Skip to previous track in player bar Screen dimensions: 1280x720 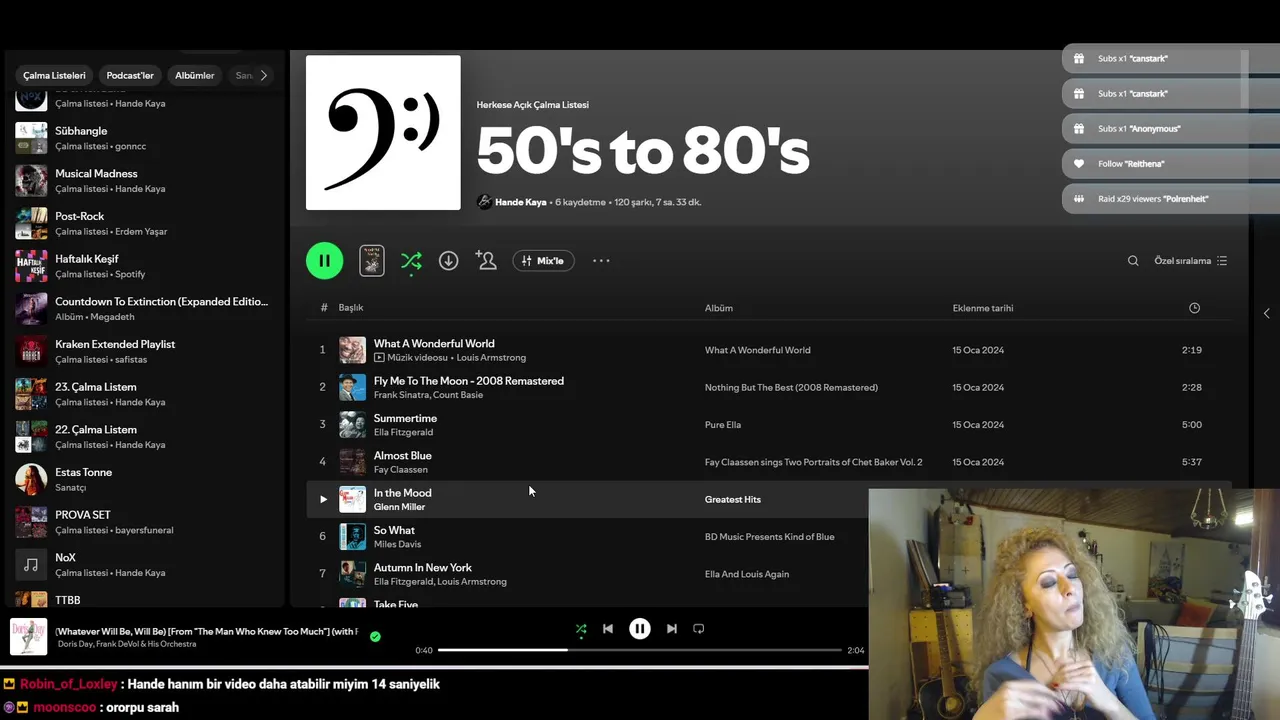(x=608, y=629)
